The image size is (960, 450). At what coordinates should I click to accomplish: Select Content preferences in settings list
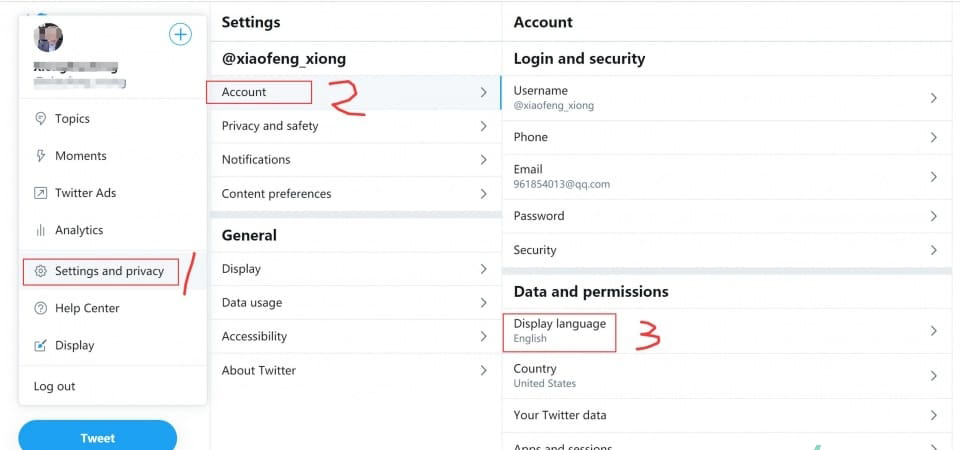pyautogui.click(x=276, y=194)
